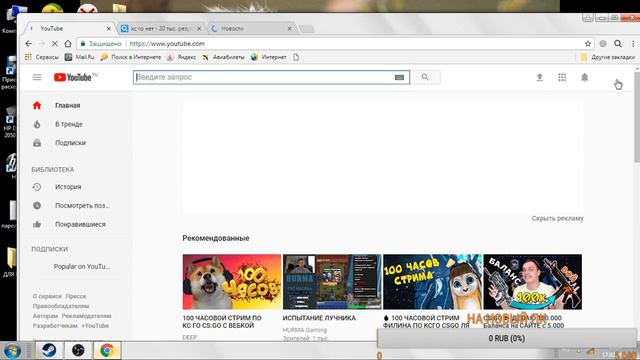Open the Интернет bookmark
This screenshot has height=360, width=640.
point(269,57)
